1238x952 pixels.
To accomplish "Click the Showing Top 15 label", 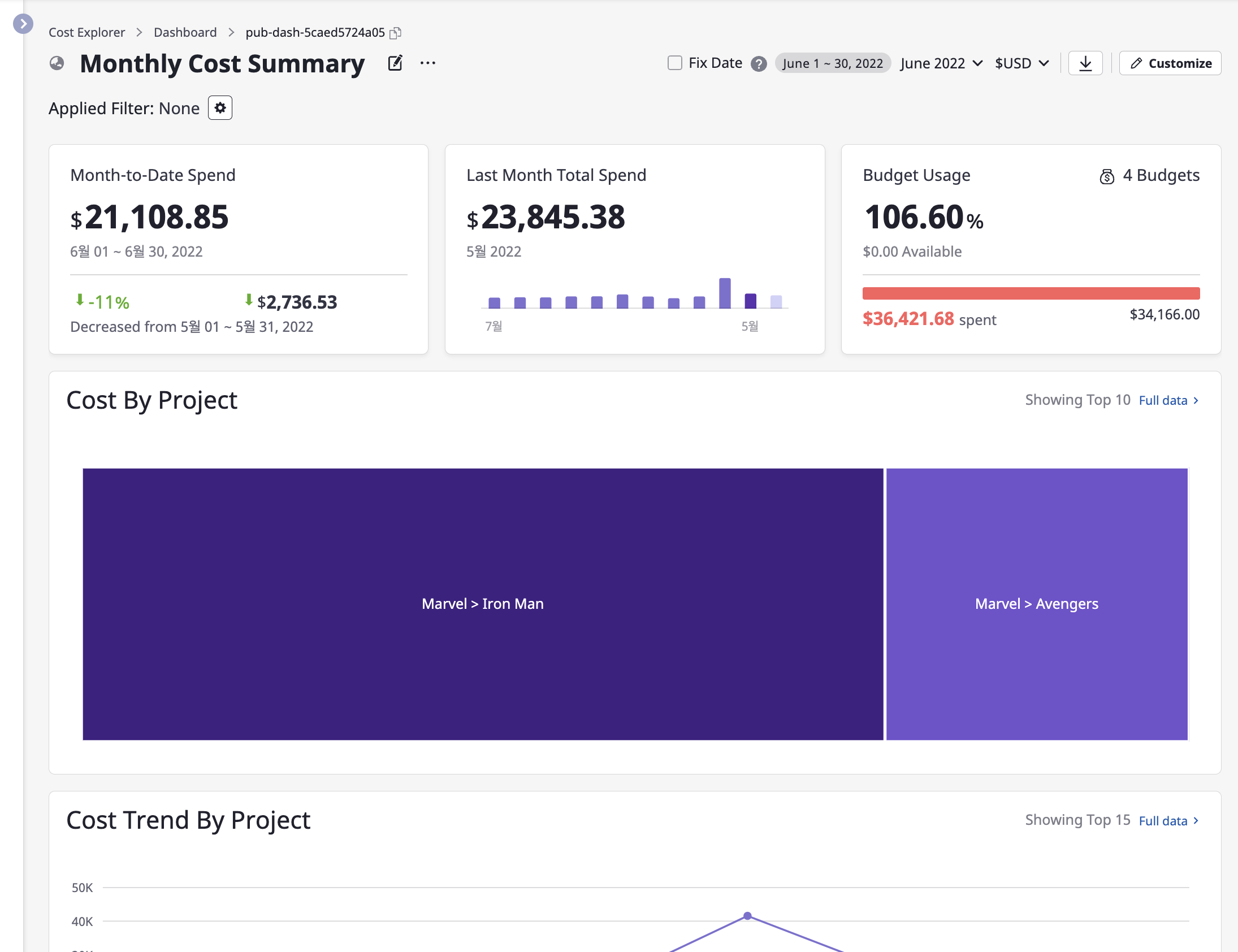I will click(x=1077, y=820).
